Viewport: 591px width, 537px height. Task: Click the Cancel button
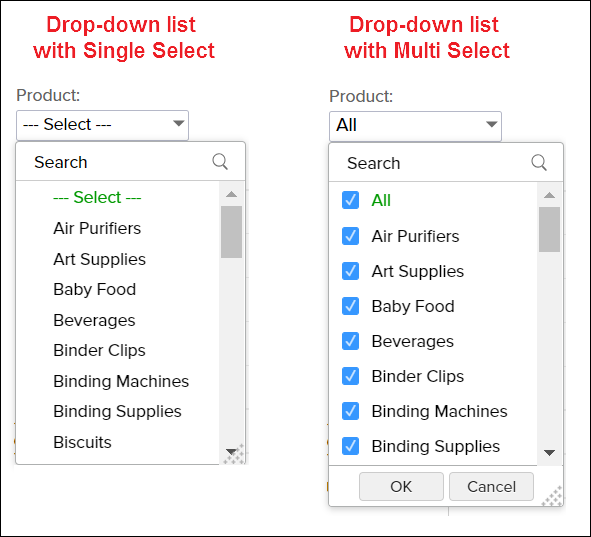[491, 487]
